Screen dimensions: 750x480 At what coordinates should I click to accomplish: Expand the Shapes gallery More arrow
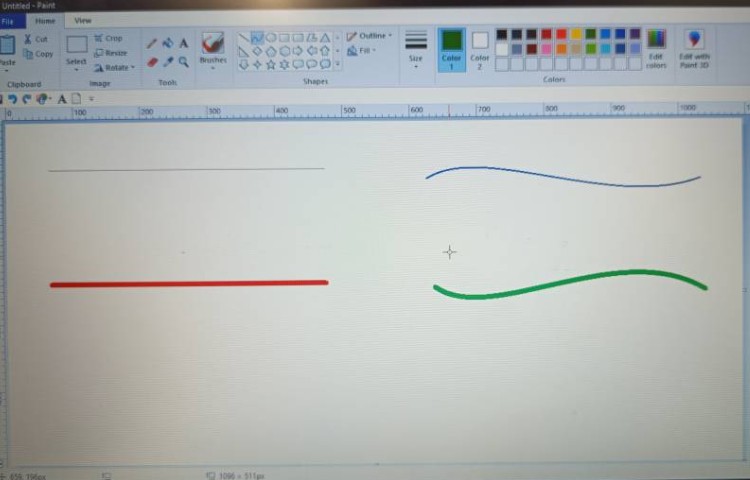[x=337, y=64]
